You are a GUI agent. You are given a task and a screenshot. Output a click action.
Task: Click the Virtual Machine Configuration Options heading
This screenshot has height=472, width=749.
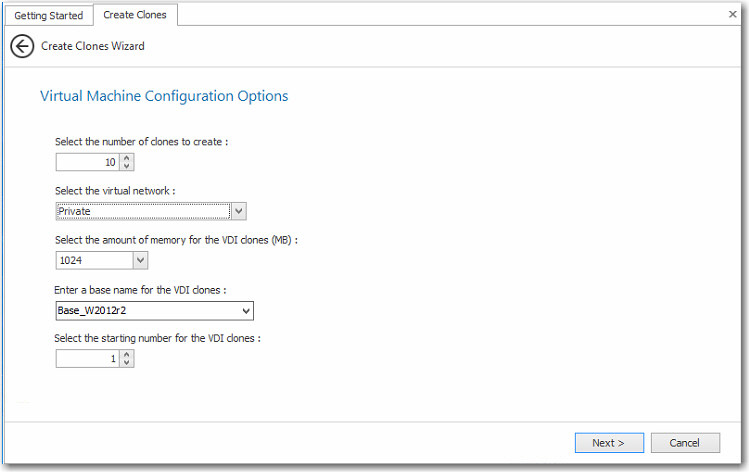coord(164,96)
